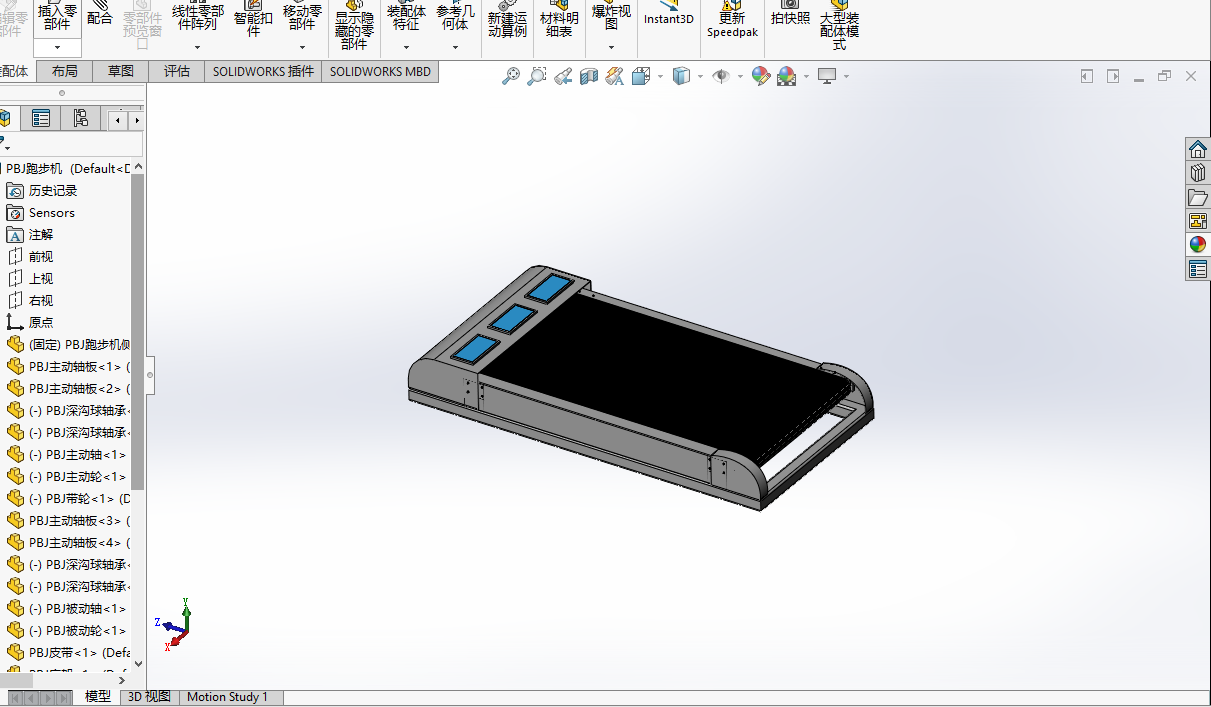
Task: Open the SOLIDWORKS 插件 tab
Action: [x=263, y=71]
